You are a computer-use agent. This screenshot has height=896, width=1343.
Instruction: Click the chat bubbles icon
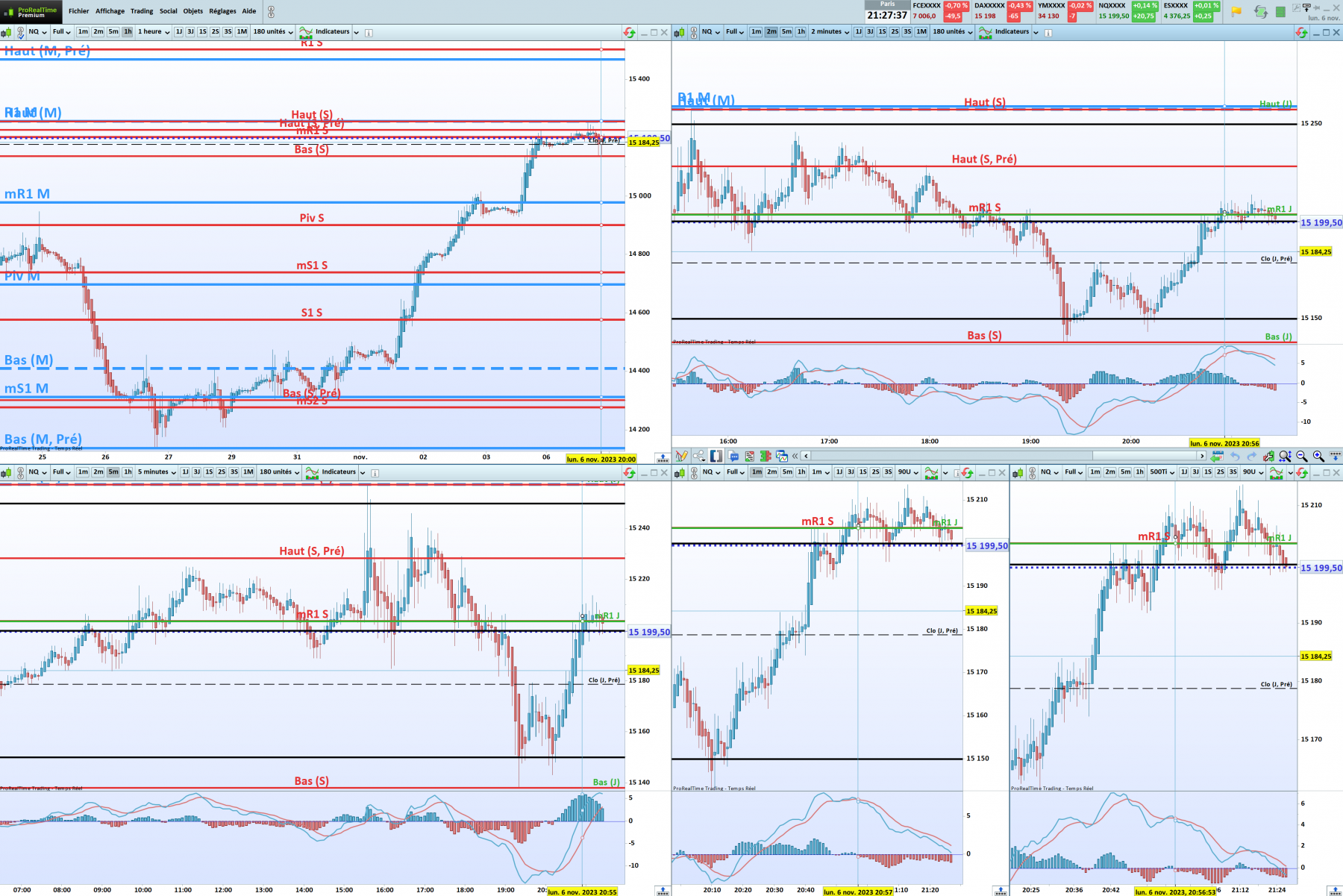point(733,456)
